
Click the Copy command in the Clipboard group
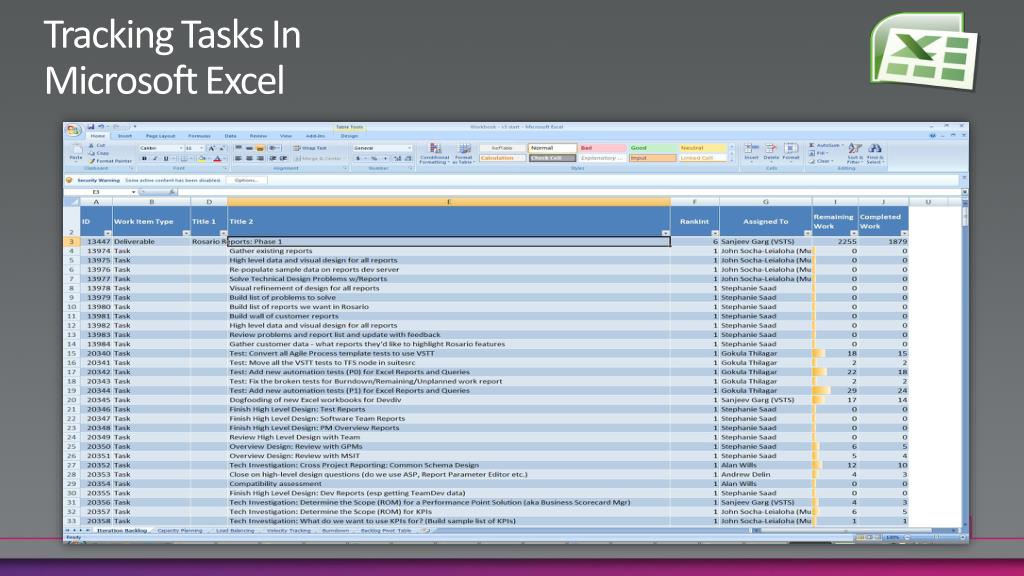(99, 153)
